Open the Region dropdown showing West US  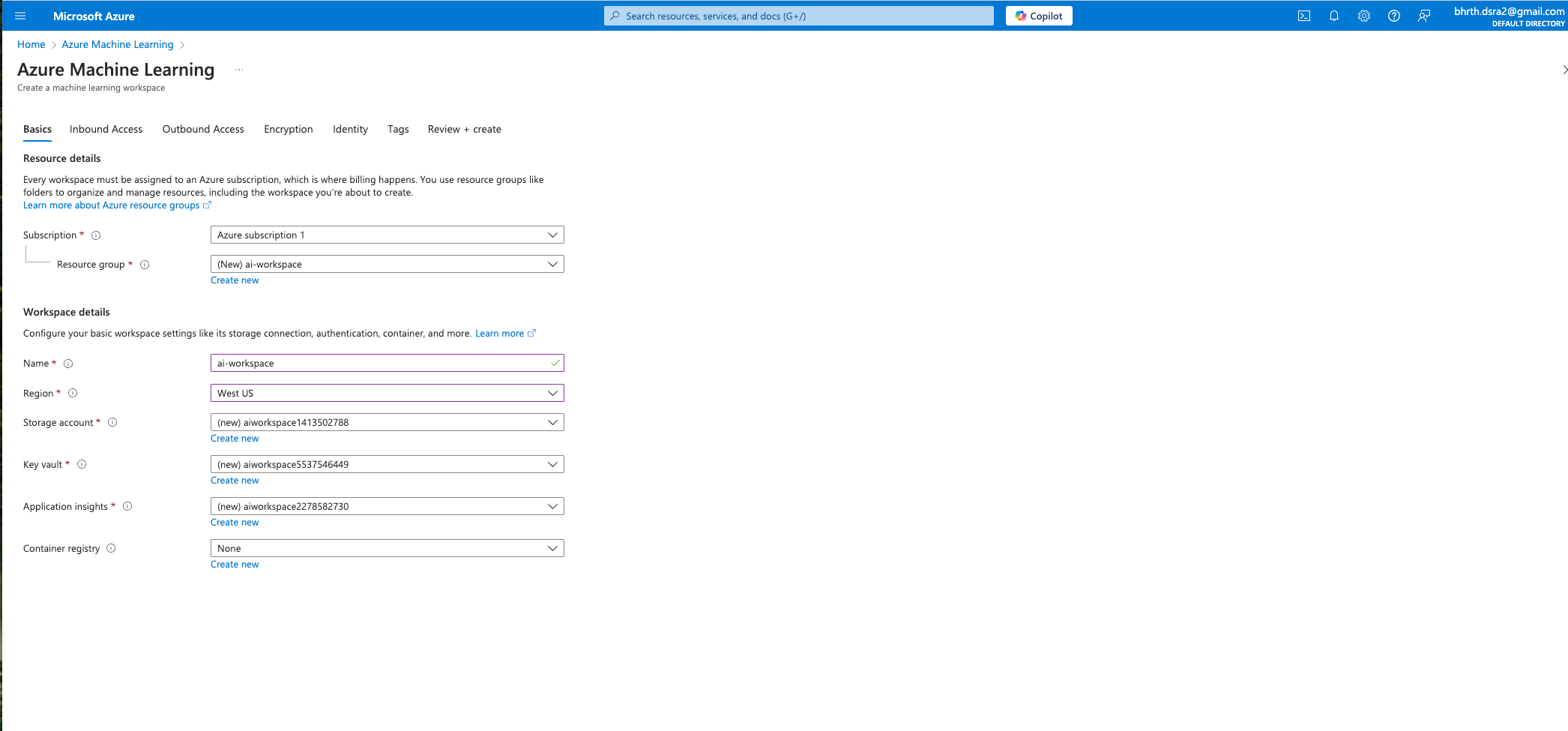coord(387,393)
